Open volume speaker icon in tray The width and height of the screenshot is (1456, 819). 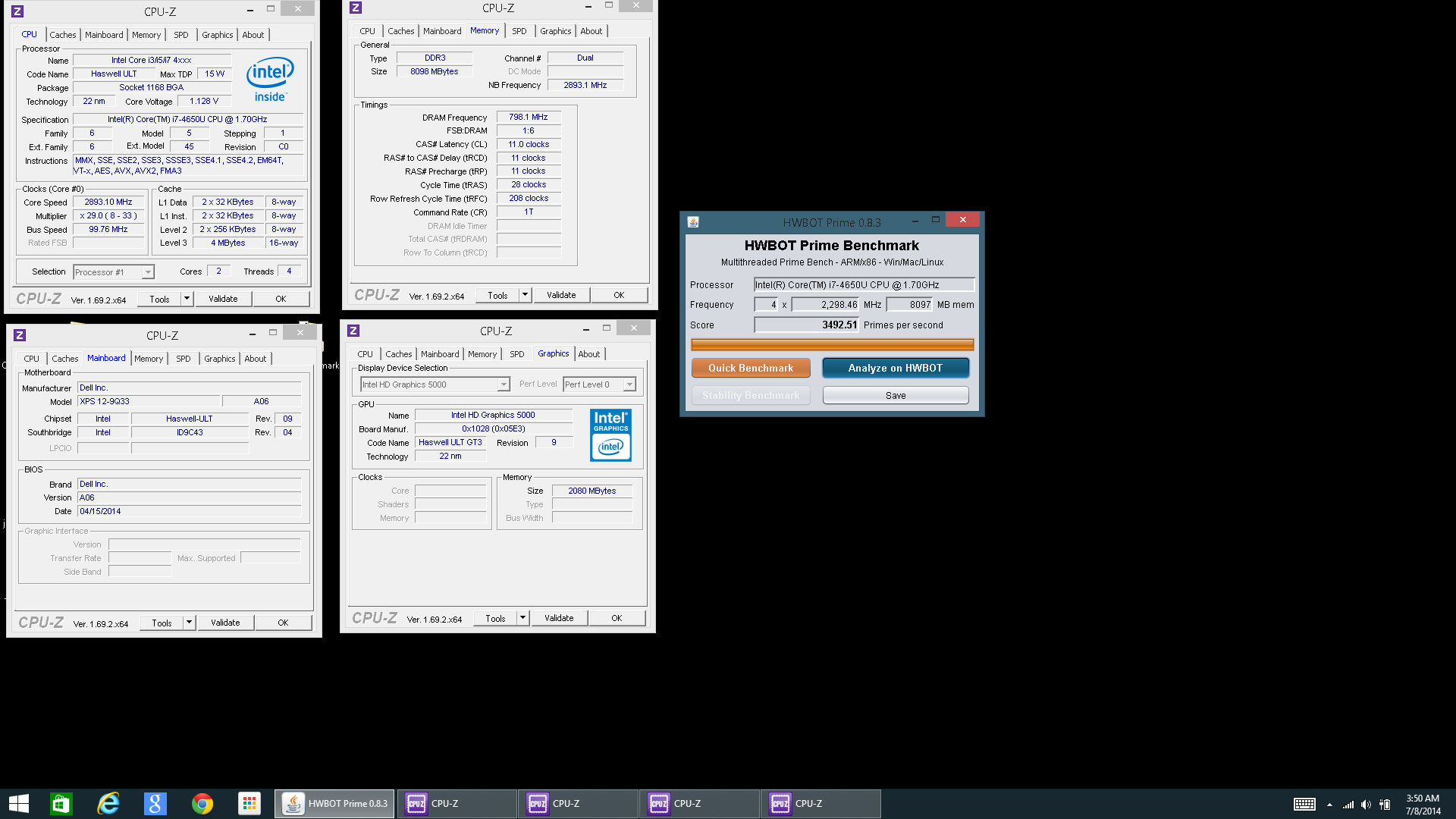point(1366,805)
